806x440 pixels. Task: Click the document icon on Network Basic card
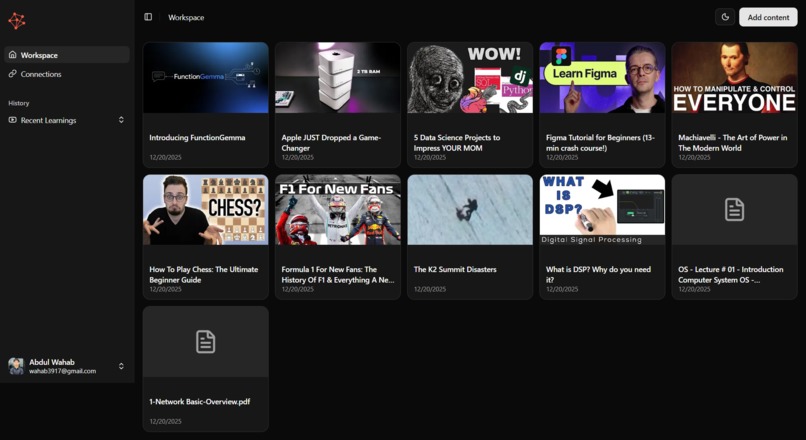point(206,342)
